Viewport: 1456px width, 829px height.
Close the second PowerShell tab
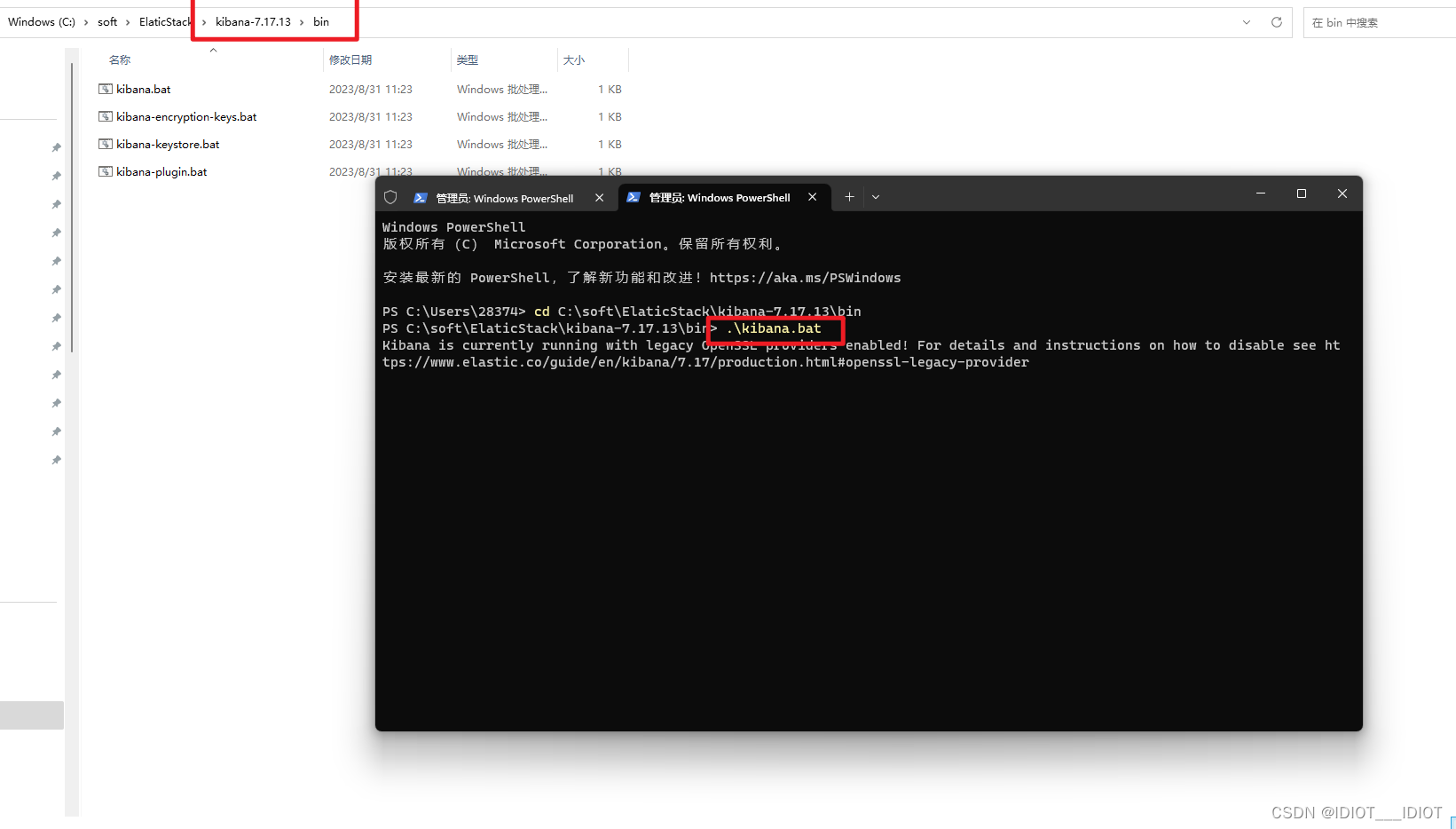[x=813, y=197]
